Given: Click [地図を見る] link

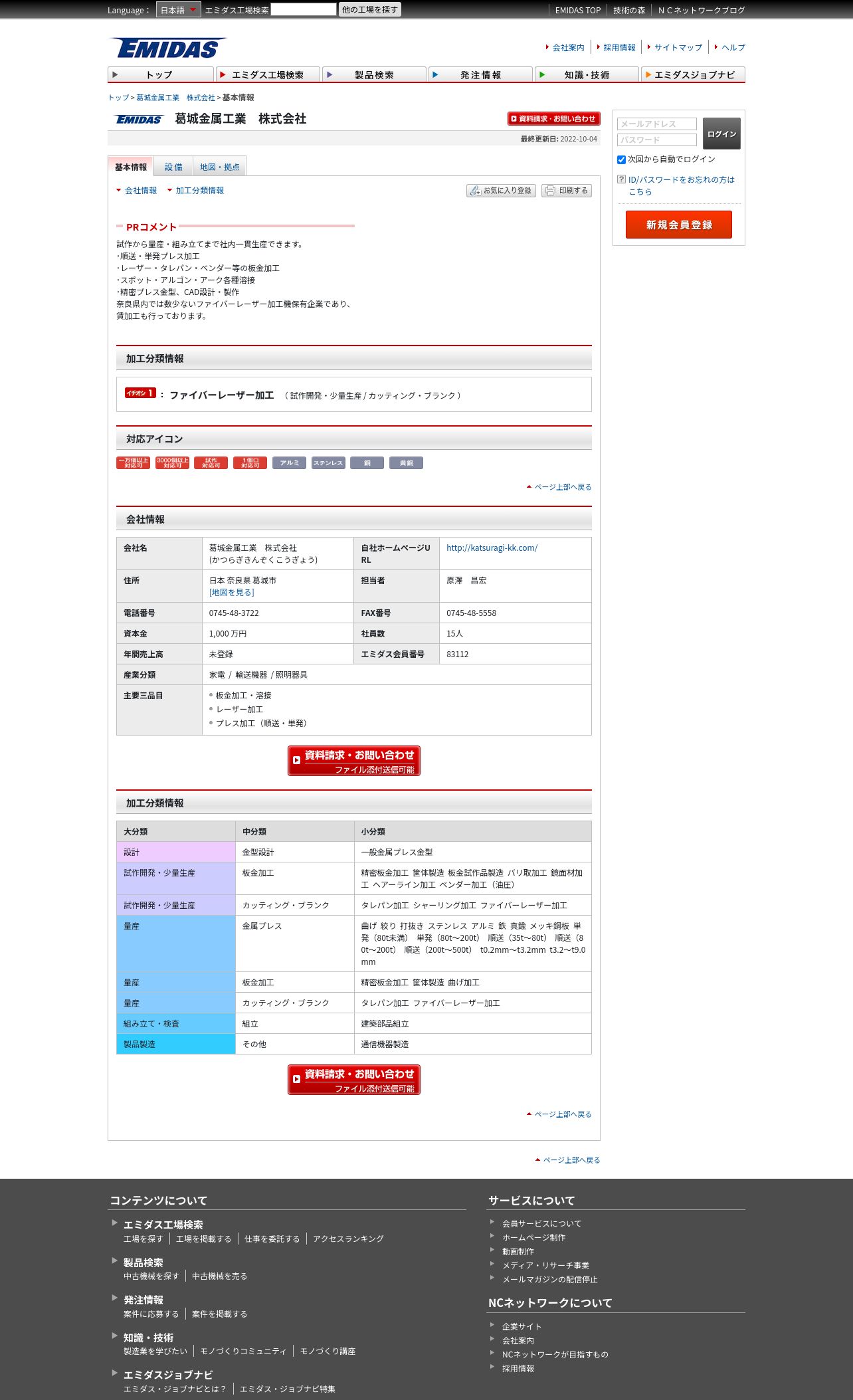Looking at the screenshot, I should 232,593.
